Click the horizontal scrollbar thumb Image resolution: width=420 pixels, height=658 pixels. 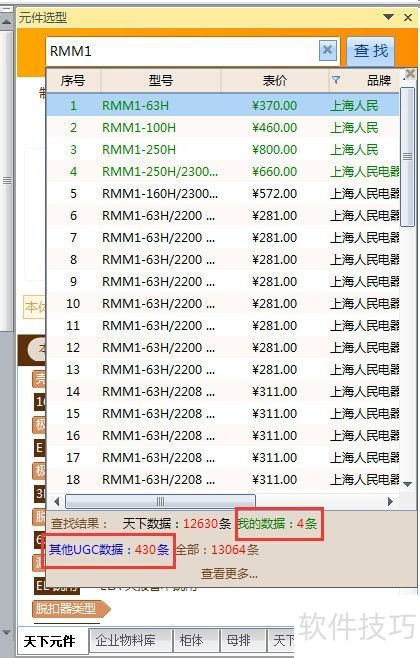[x=160, y=501]
